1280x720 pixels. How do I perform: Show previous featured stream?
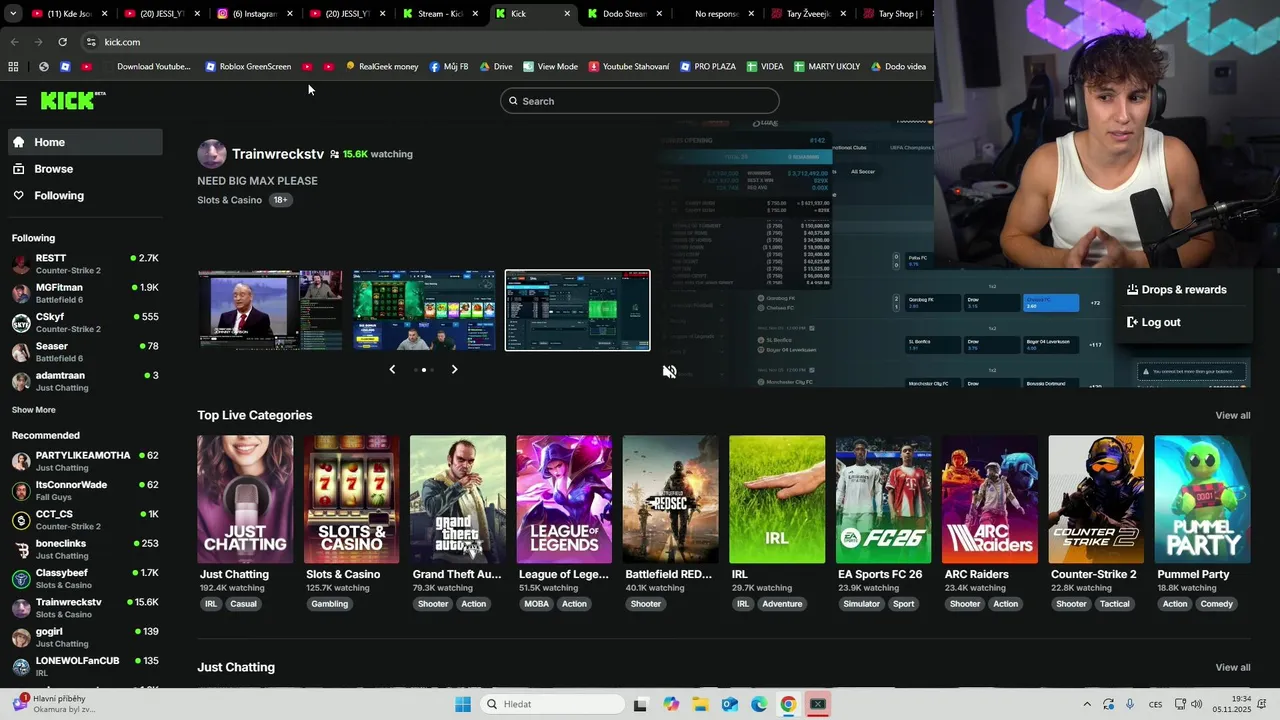tap(392, 369)
